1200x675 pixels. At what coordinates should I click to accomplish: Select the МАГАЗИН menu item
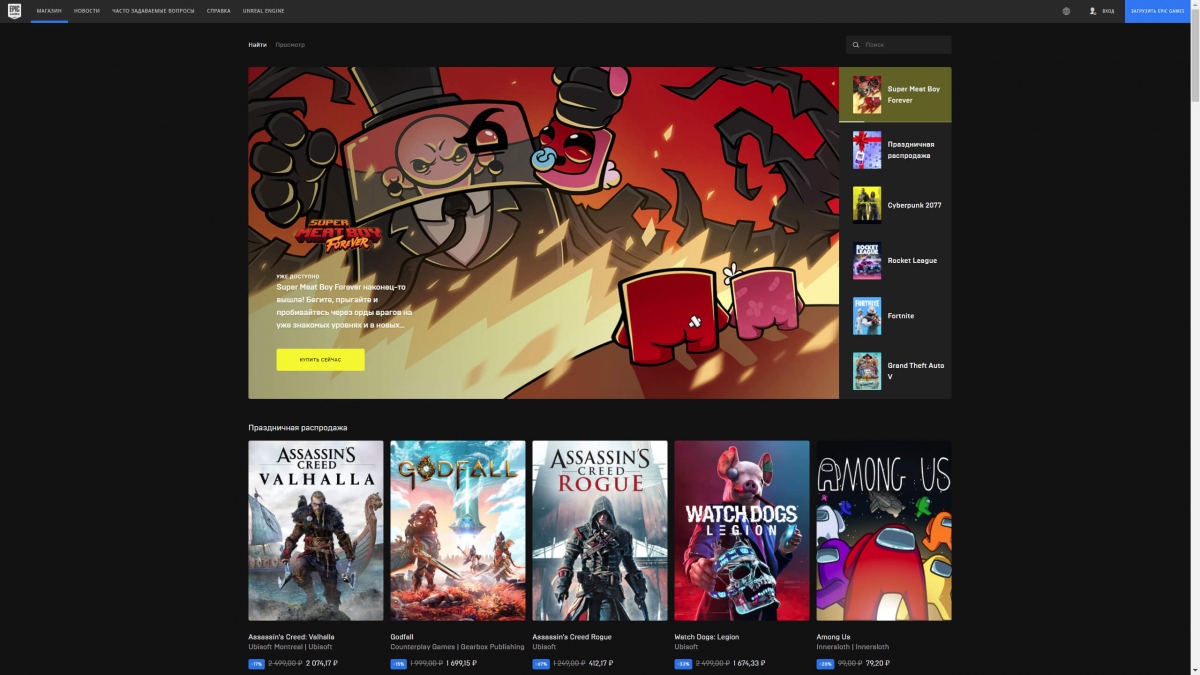tap(50, 11)
